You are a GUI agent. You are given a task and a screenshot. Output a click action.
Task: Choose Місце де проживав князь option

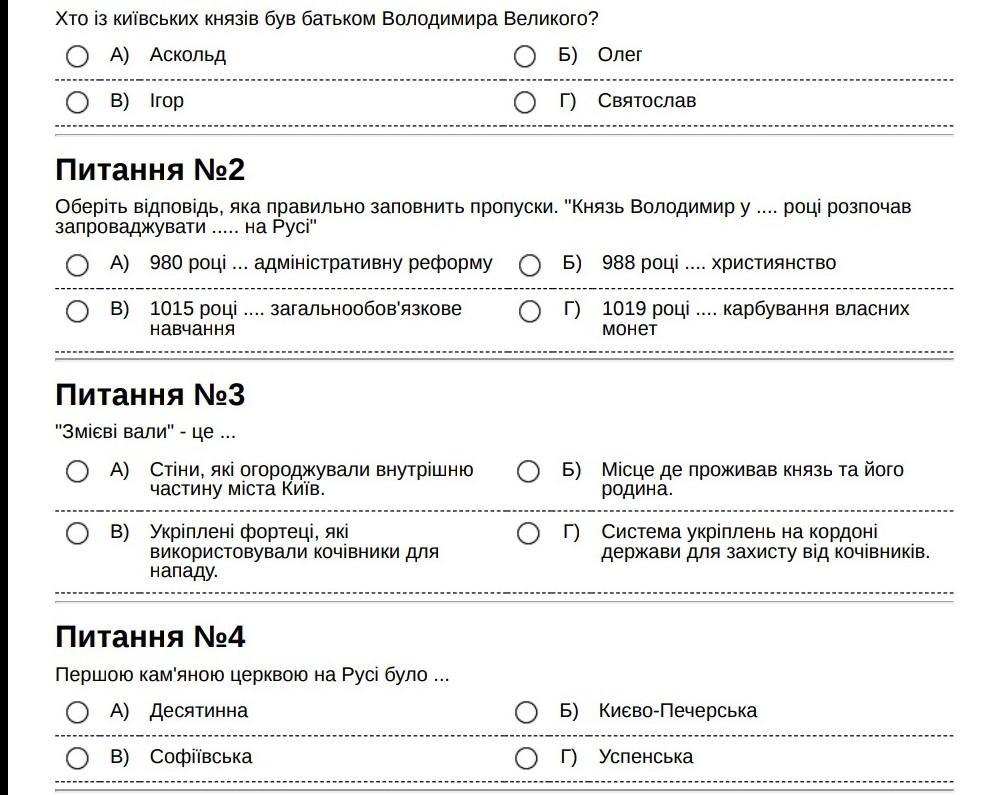[x=529, y=472]
